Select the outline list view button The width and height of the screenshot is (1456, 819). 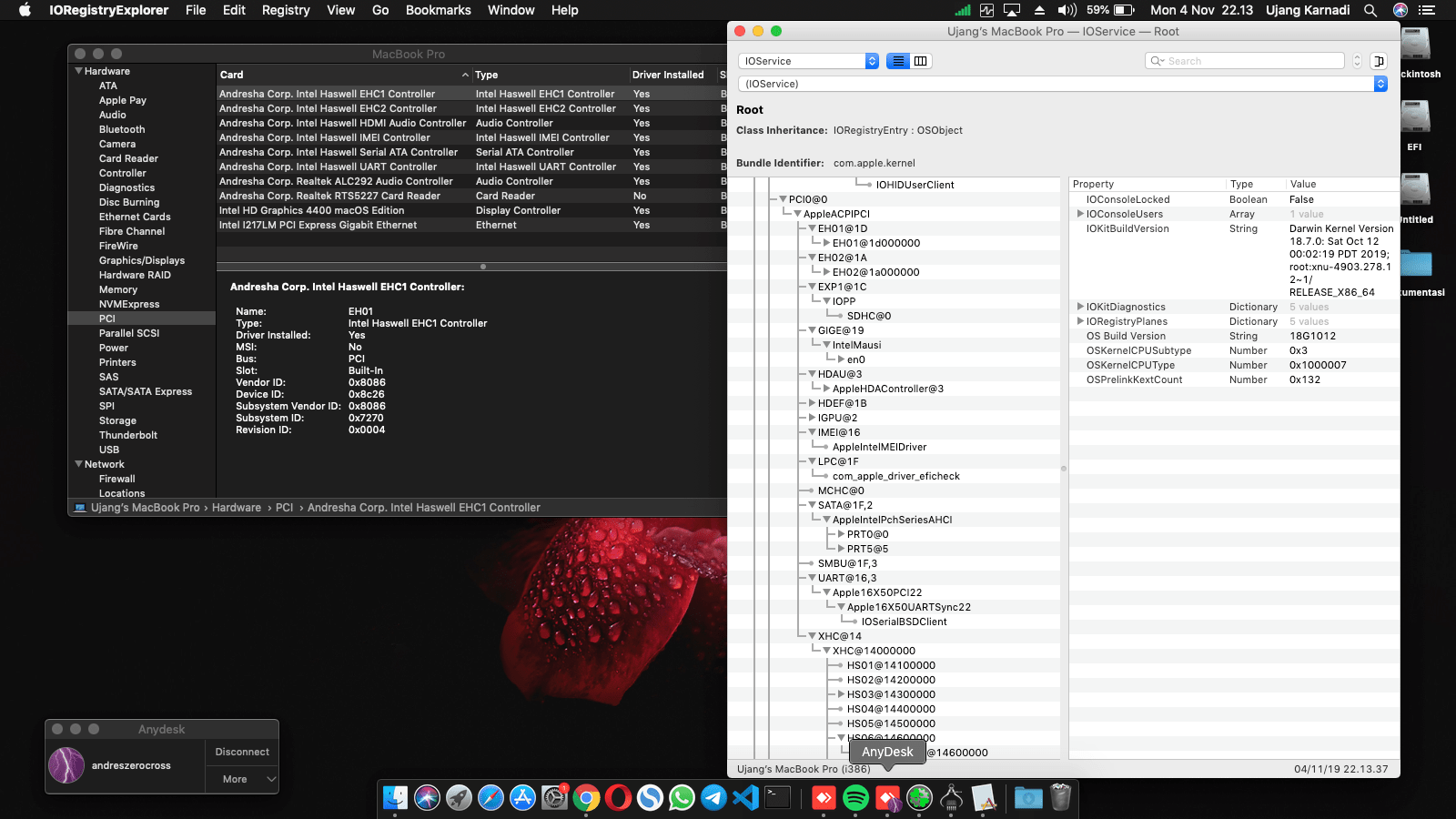coord(898,61)
